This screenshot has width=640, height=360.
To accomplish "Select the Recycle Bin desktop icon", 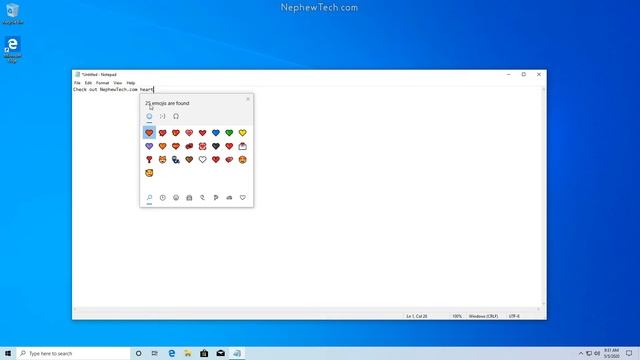I will [13, 13].
